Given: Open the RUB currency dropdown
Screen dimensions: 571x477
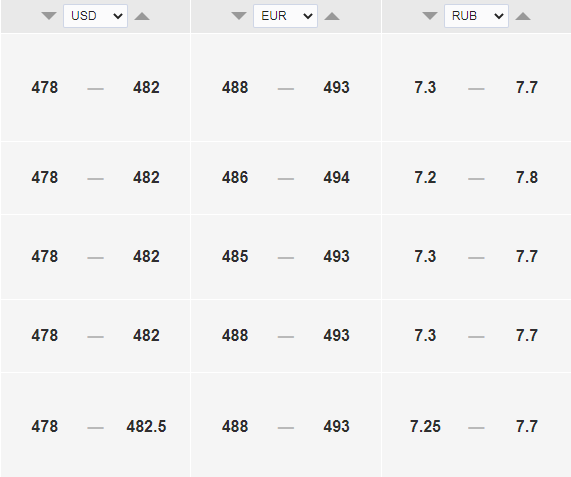Looking at the screenshot, I should 476,16.
